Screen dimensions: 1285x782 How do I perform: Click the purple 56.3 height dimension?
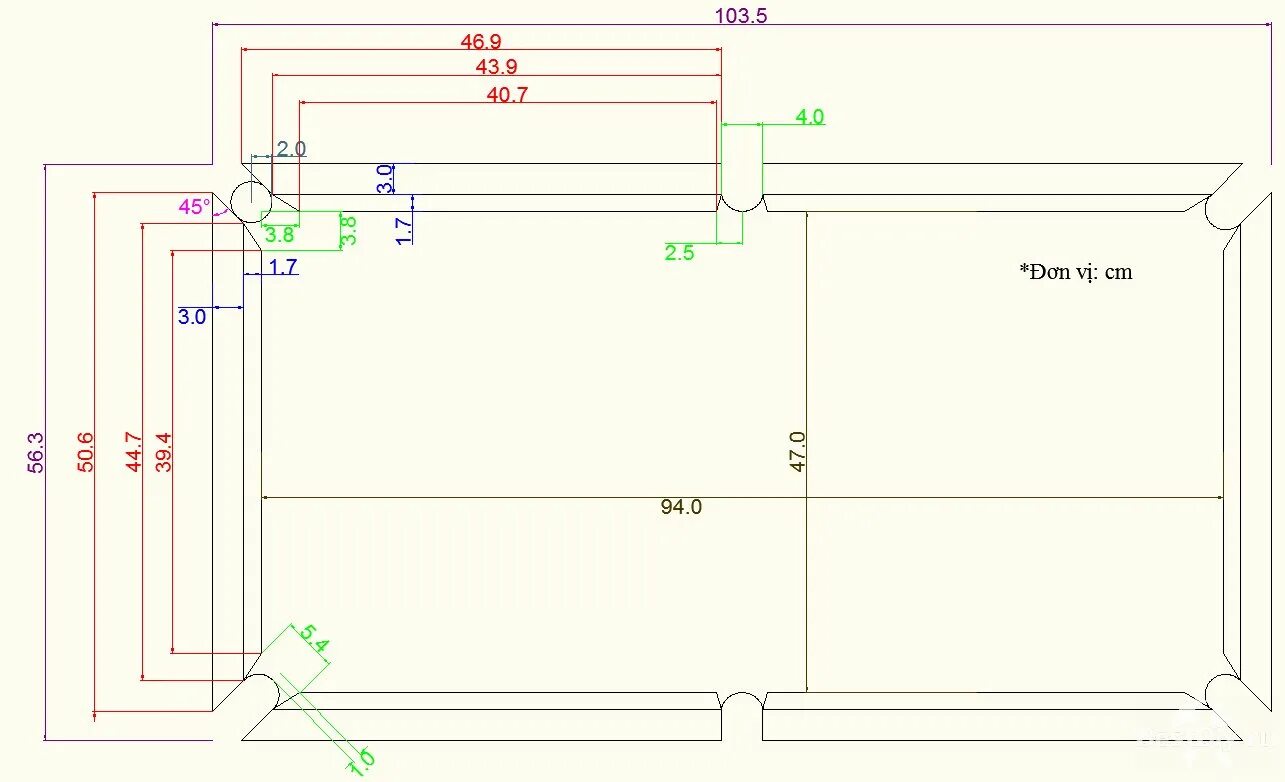click(x=36, y=452)
